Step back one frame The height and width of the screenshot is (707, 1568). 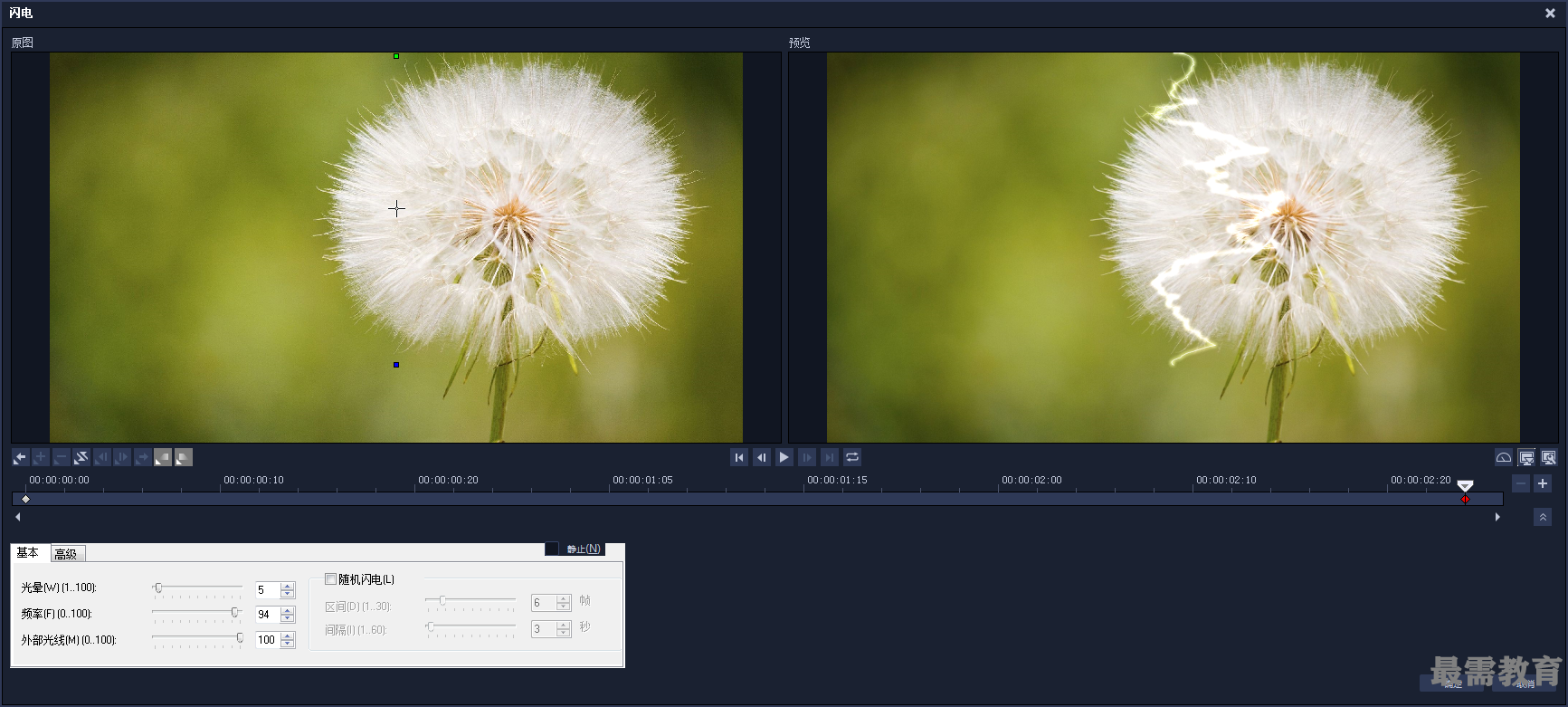762,457
